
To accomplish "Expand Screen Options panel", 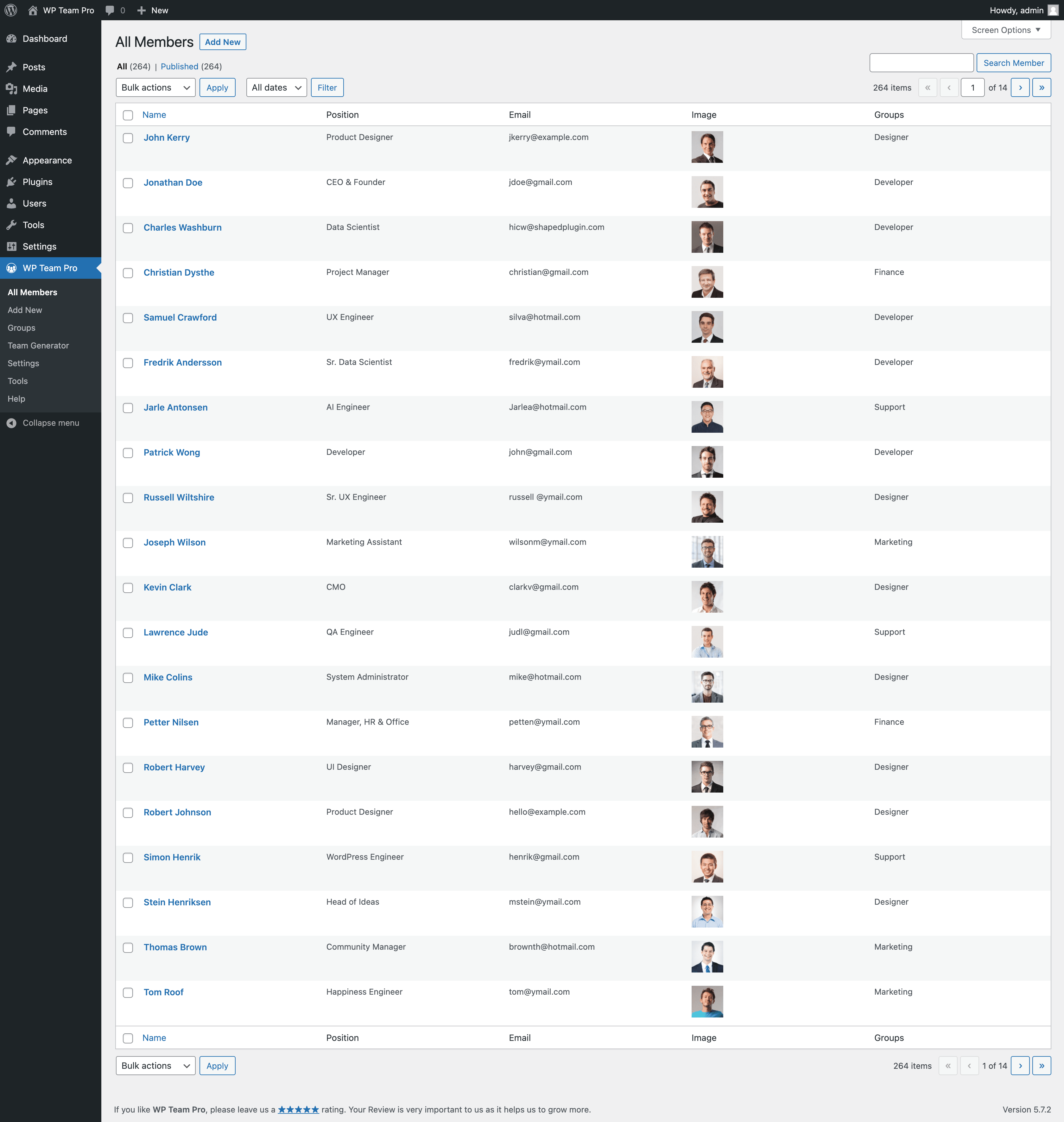I will [1006, 30].
